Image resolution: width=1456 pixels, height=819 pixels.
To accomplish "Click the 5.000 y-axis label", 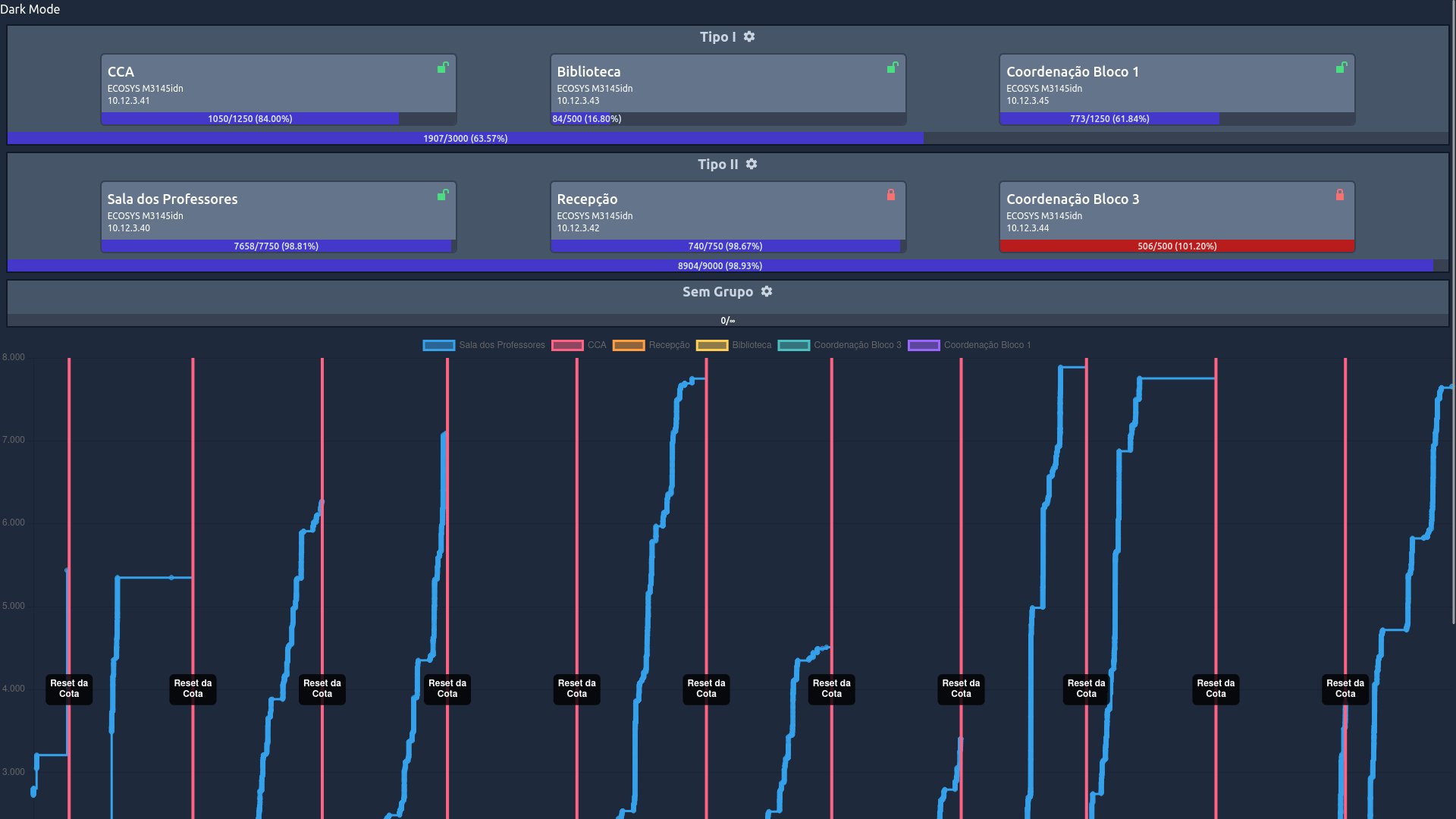I will 13,606.
